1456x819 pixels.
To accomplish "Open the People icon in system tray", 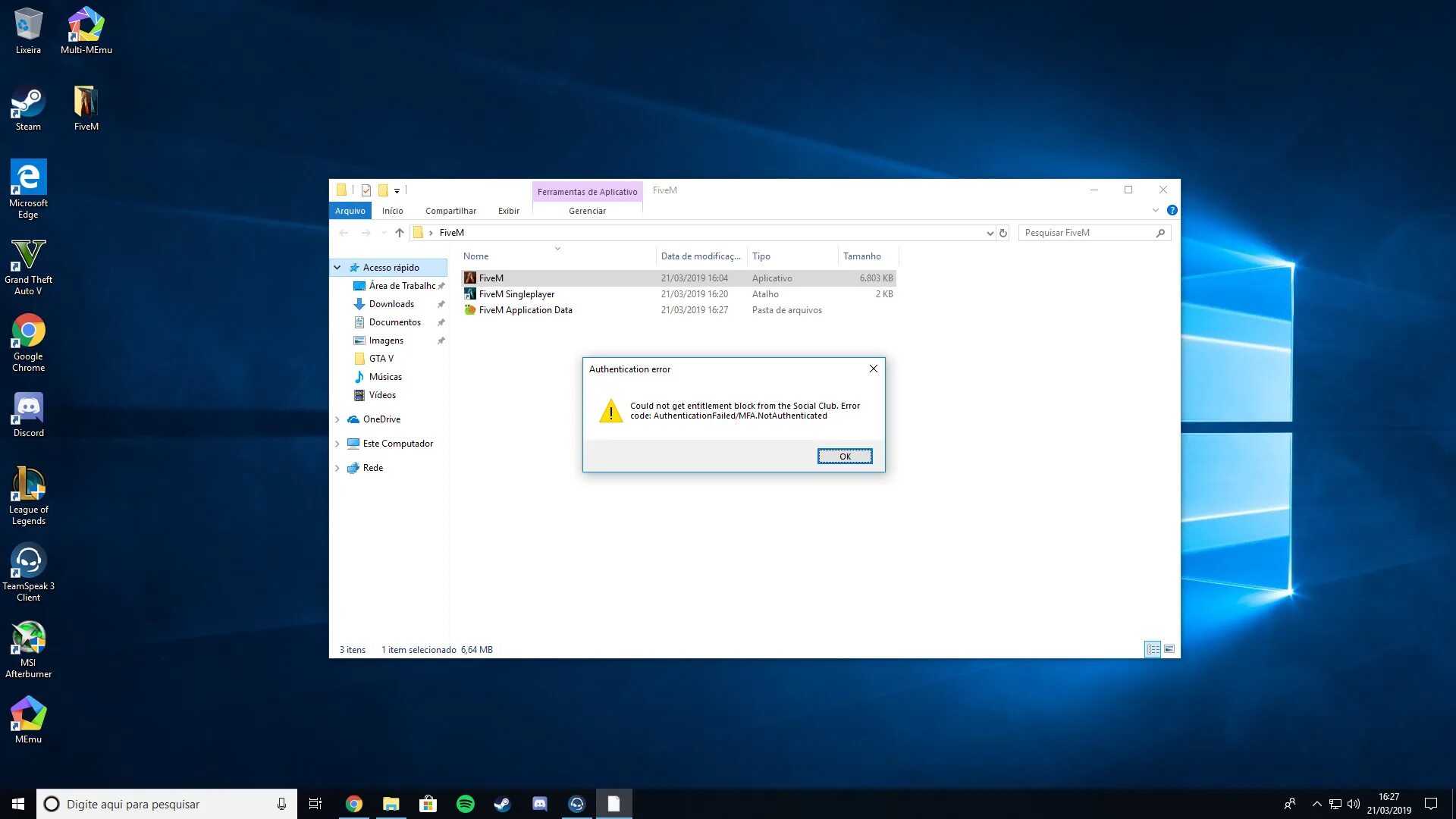I will coord(1290,804).
